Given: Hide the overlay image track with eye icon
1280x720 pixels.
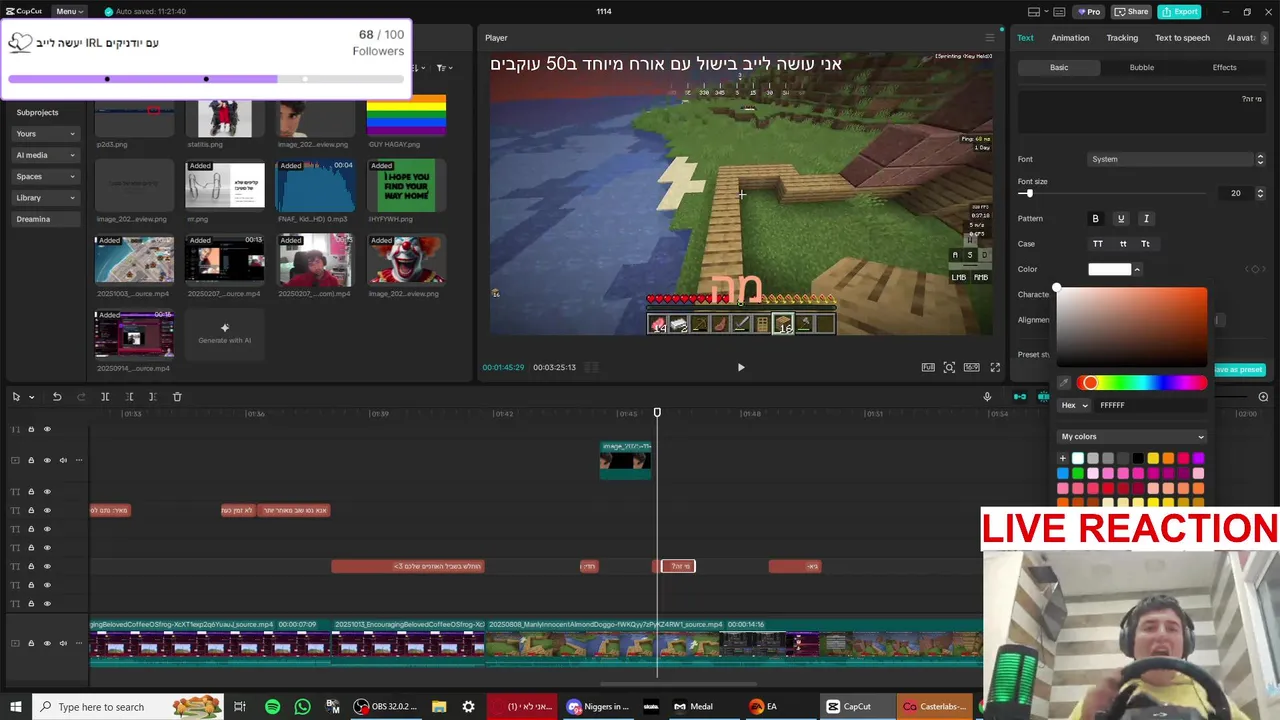Looking at the screenshot, I should (x=47, y=460).
